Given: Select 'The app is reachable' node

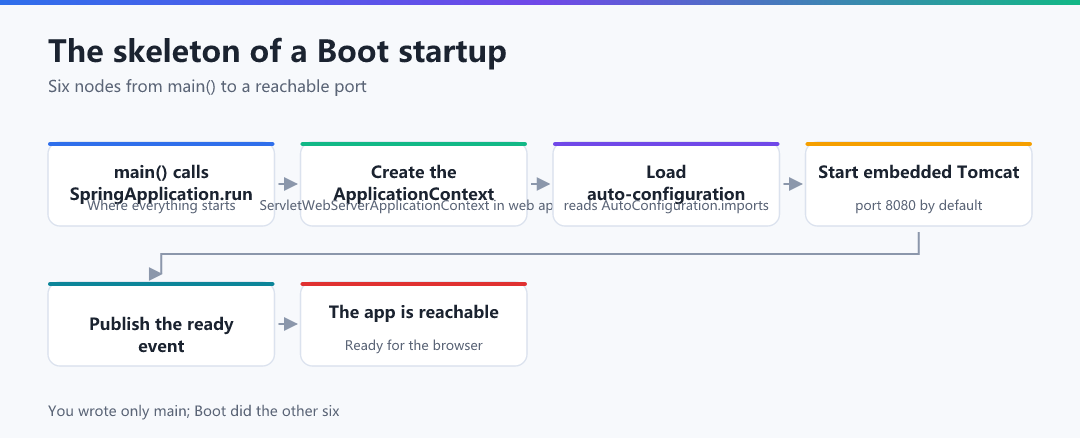Looking at the screenshot, I should click(x=413, y=324).
